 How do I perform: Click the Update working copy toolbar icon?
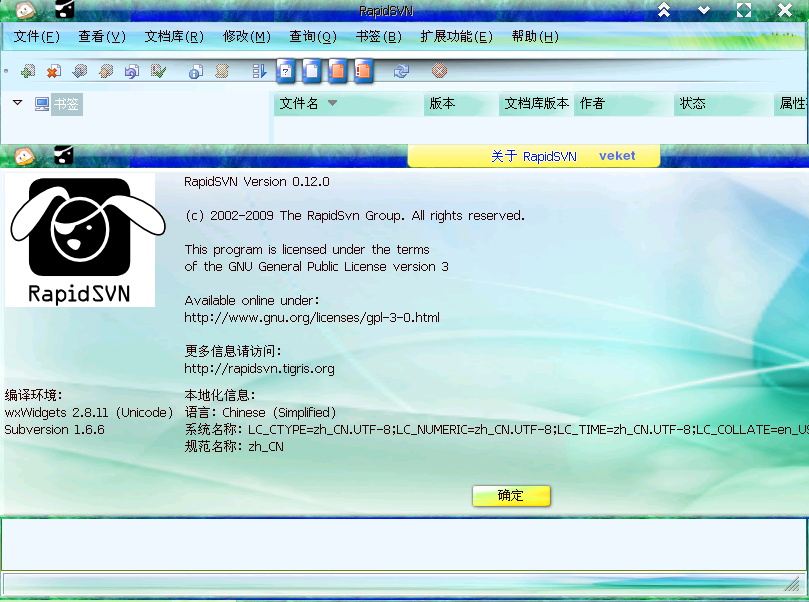point(80,71)
